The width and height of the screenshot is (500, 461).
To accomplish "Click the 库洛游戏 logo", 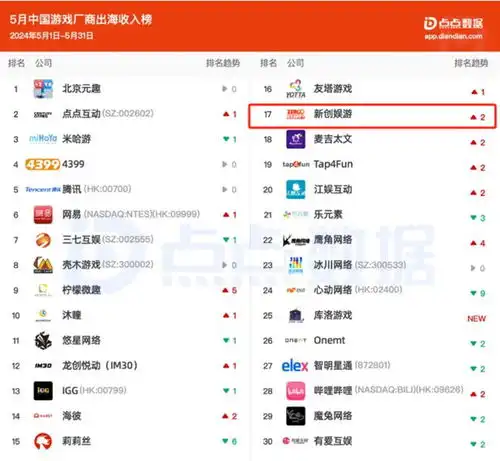I will click(296, 315).
